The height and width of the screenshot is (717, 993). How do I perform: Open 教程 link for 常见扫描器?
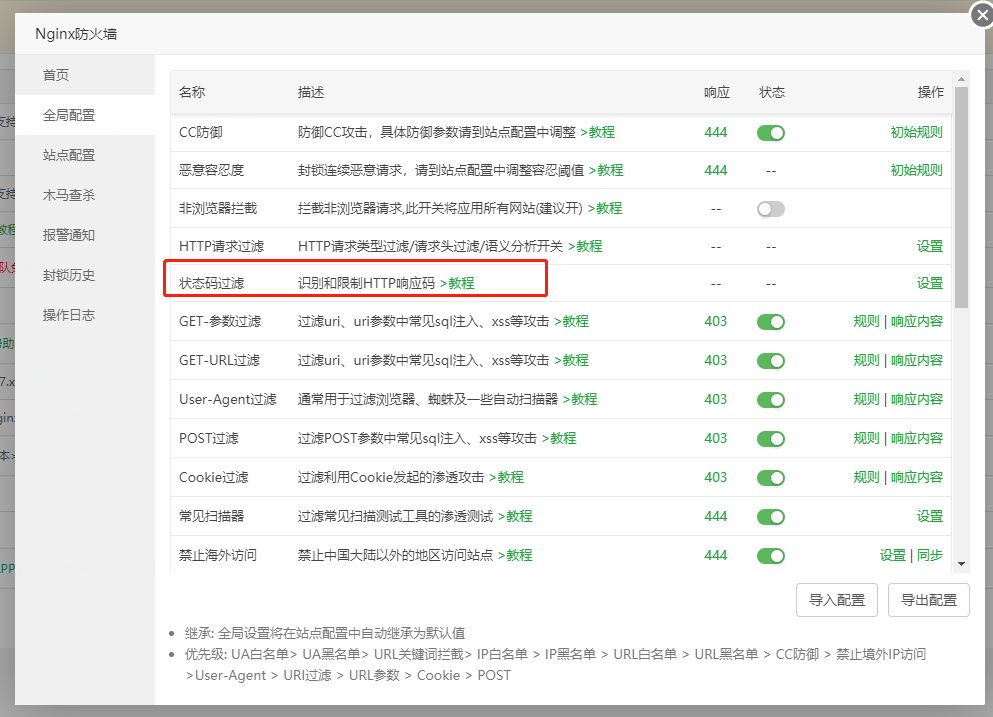[x=515, y=516]
